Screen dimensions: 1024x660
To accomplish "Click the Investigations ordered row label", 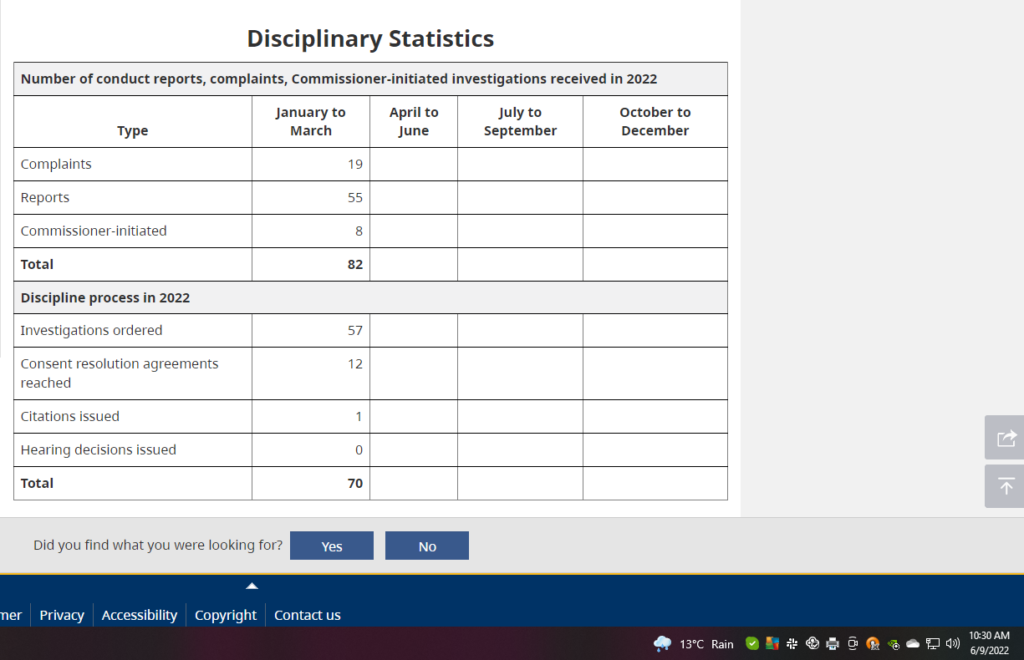I will click(x=91, y=330).
